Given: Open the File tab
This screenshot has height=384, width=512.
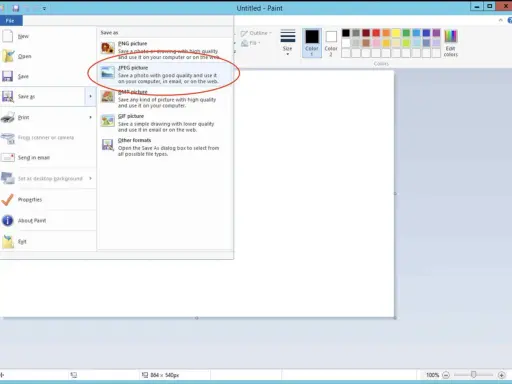Looking at the screenshot, I should (11, 21).
